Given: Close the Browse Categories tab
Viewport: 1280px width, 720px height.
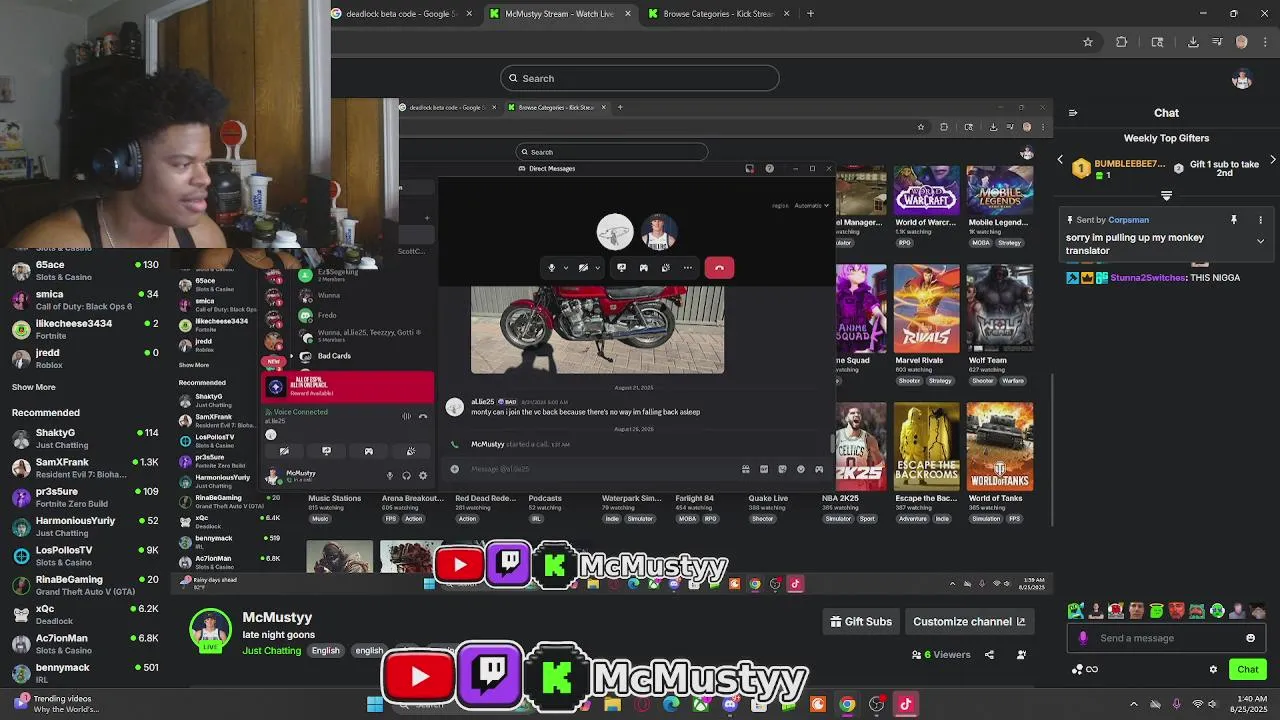Looking at the screenshot, I should pos(787,14).
